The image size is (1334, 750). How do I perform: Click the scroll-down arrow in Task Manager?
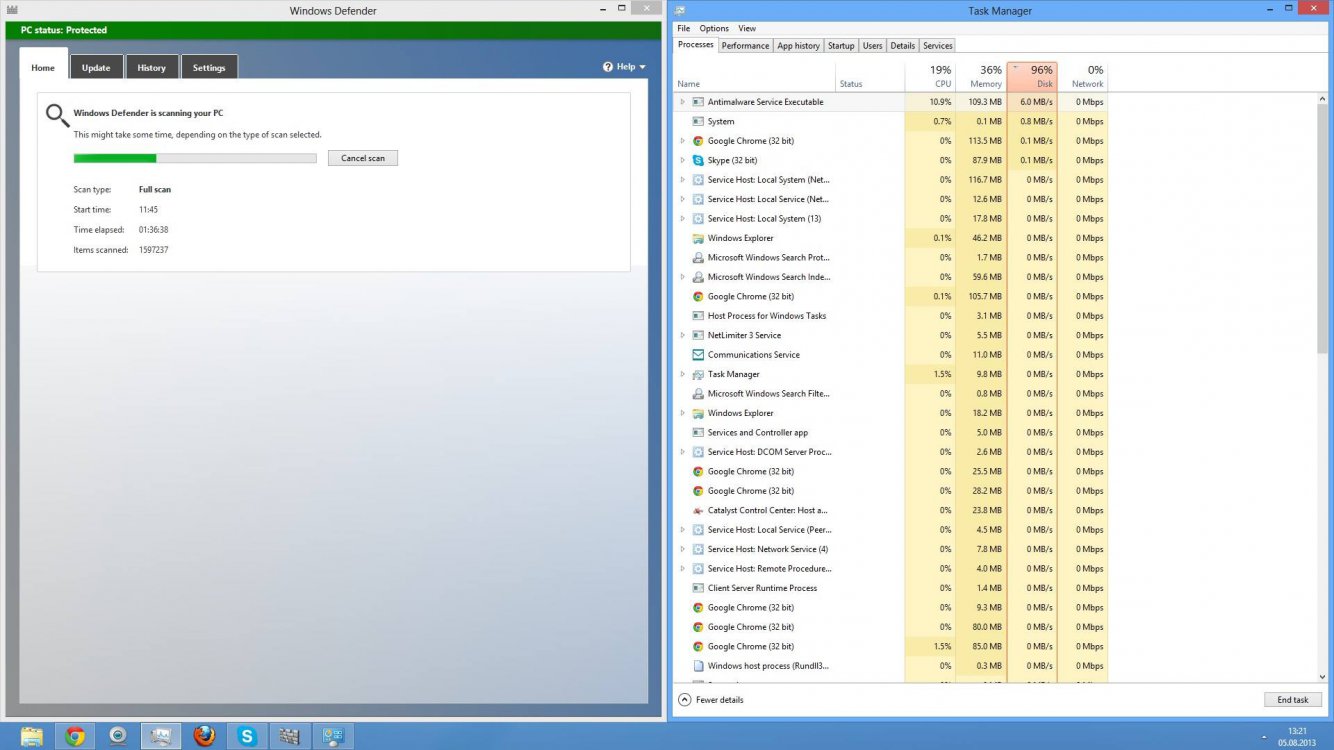coord(1323,677)
